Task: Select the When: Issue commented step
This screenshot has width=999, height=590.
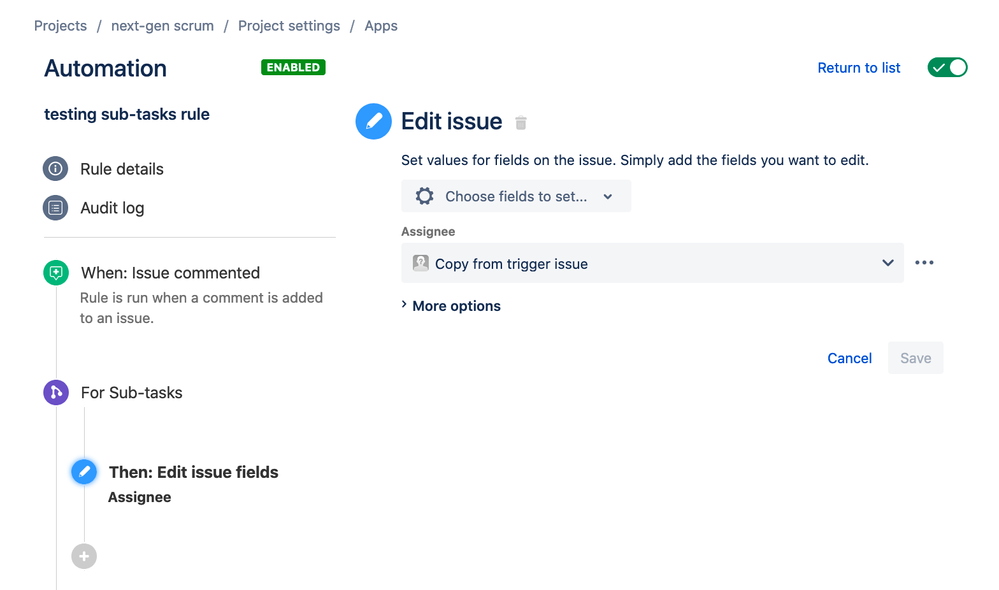Action: (x=170, y=273)
